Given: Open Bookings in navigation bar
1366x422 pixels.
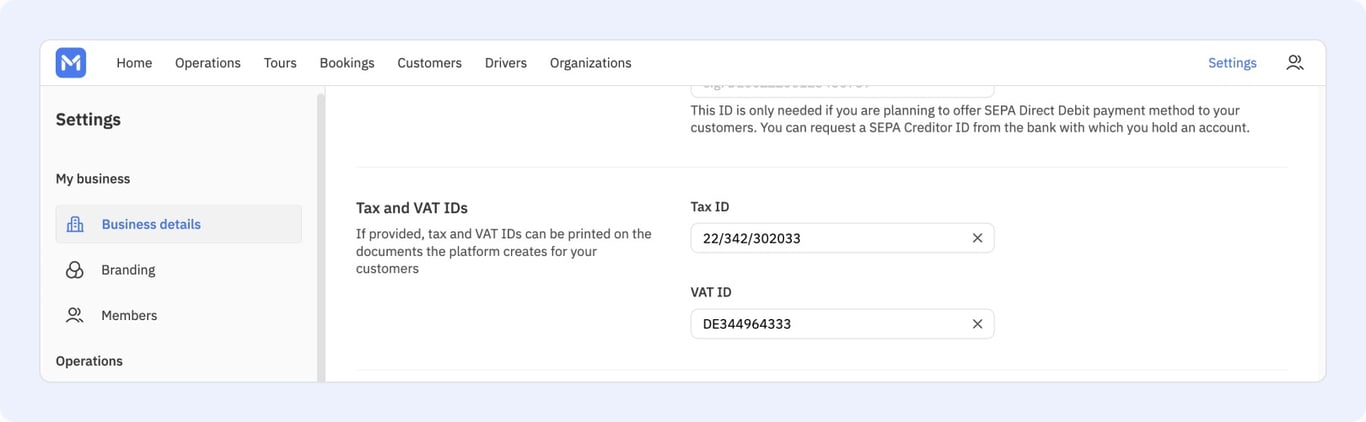Looking at the screenshot, I should coord(347,63).
